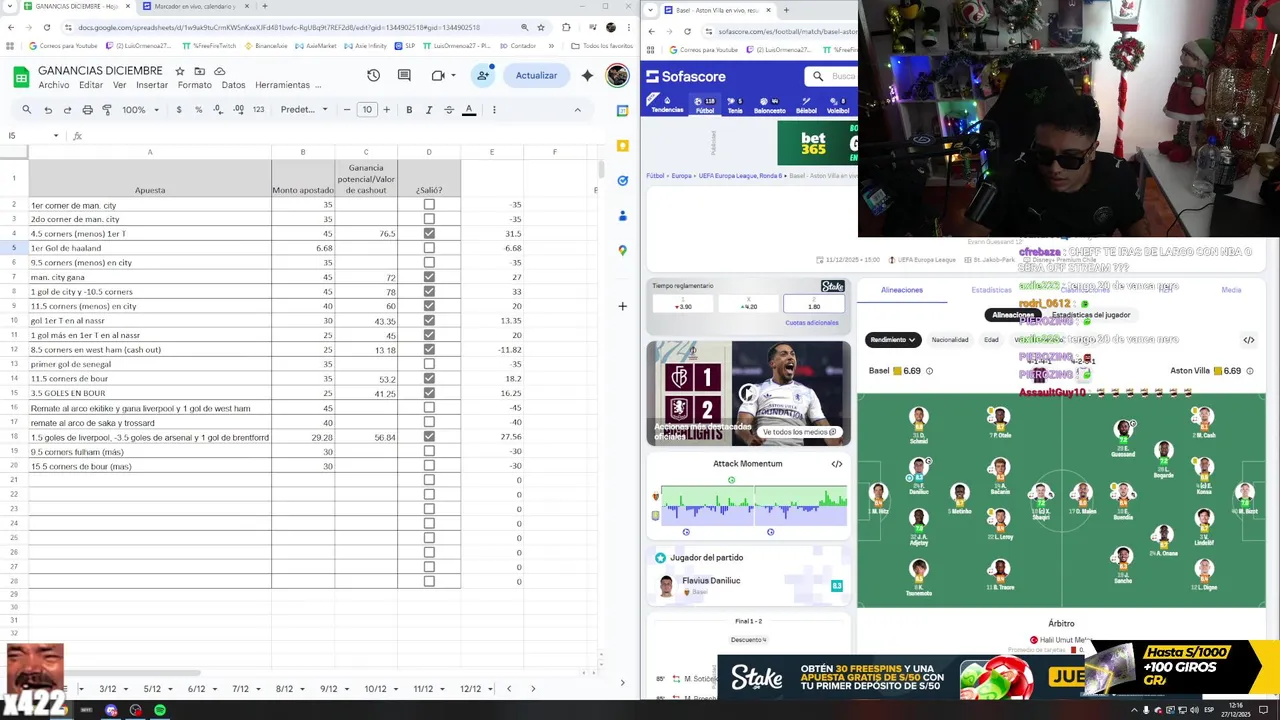Print the spreadsheet using printer icon
Screen dimensions: 1280x720
tap(87, 110)
